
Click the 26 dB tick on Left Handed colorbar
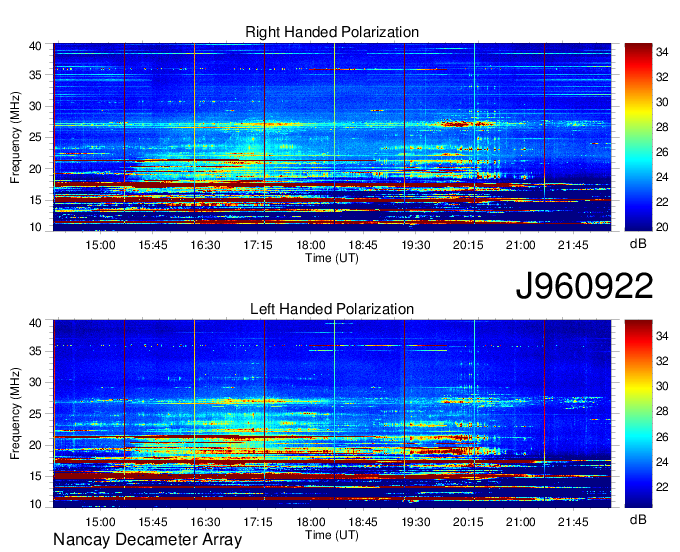click(x=662, y=437)
